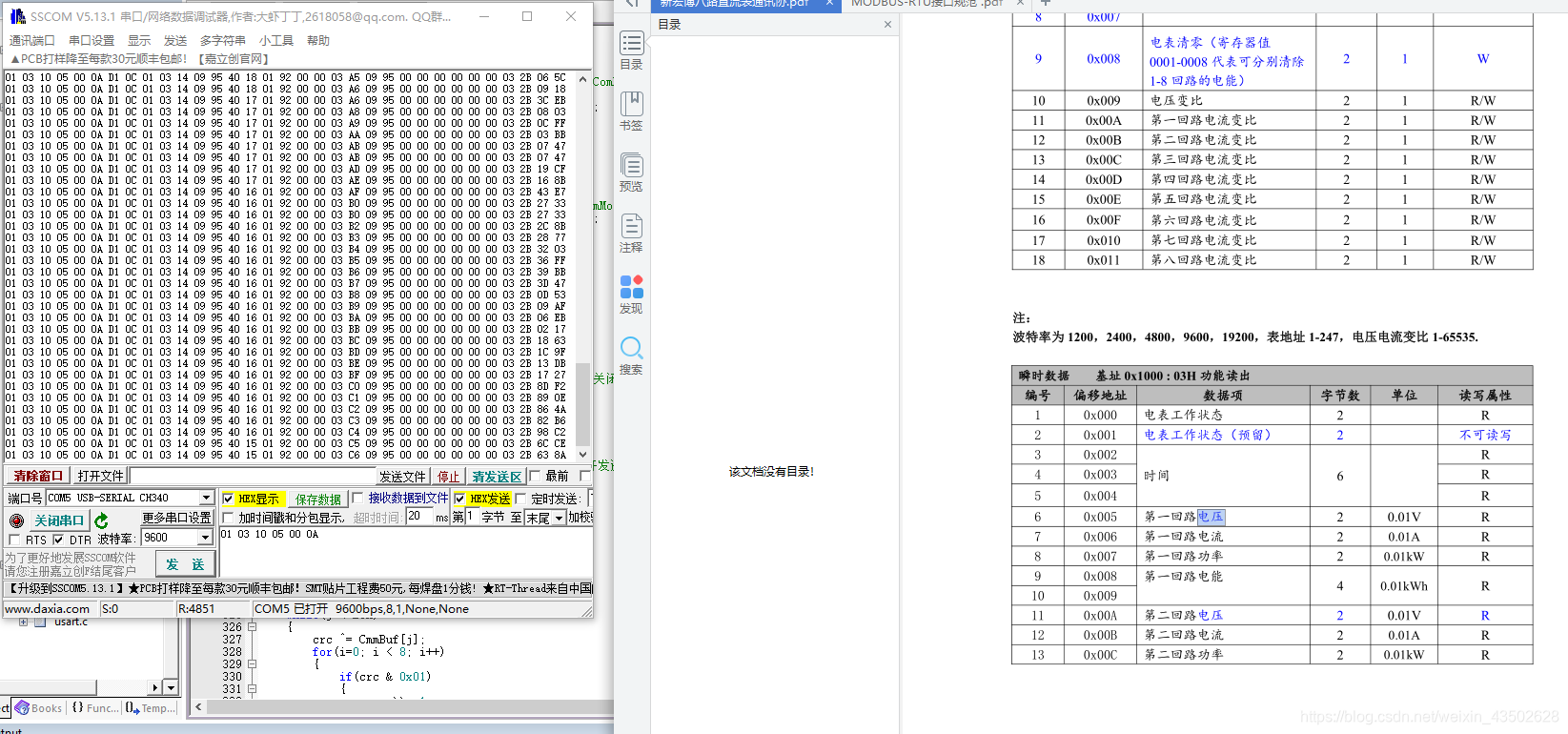Click the 更多串口设置 button
This screenshot has height=734, width=1568.
(176, 518)
